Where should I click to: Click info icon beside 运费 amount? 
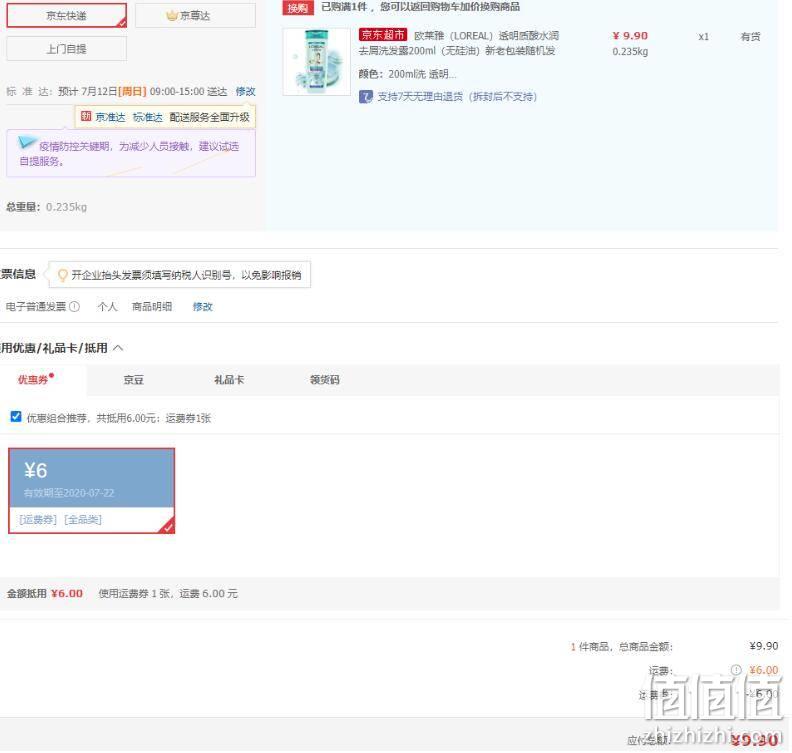click(x=736, y=670)
